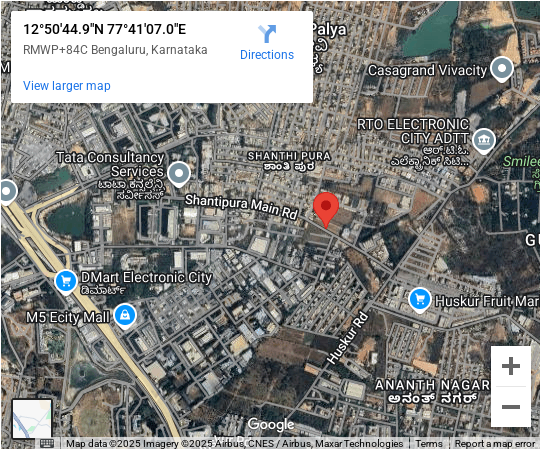
Task: Click the M5 Ecity Mall bag icon
Action: pos(125,316)
